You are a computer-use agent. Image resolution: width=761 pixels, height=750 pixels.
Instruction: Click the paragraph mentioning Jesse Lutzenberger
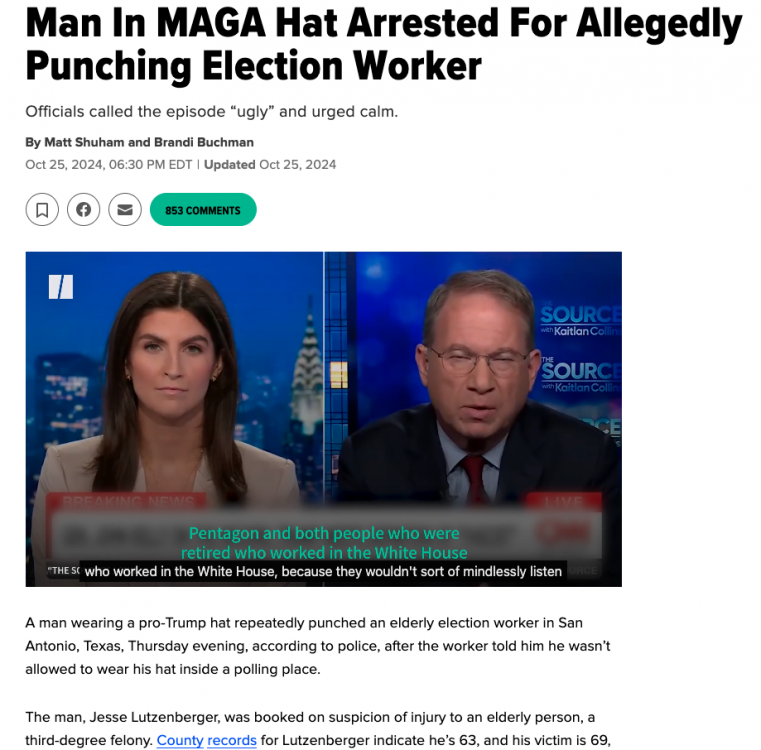point(318,729)
